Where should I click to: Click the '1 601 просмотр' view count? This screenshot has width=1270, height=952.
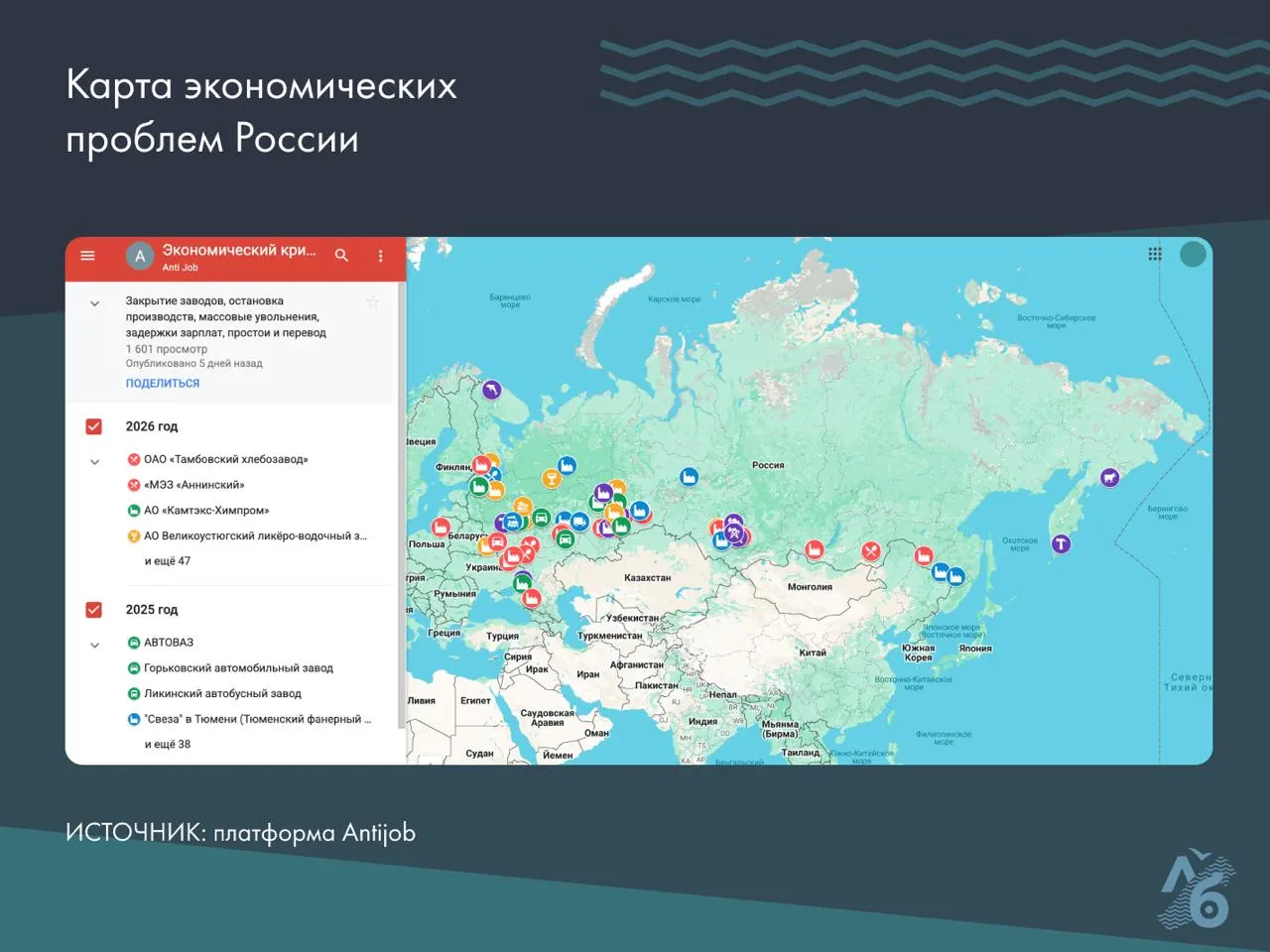[x=167, y=349]
